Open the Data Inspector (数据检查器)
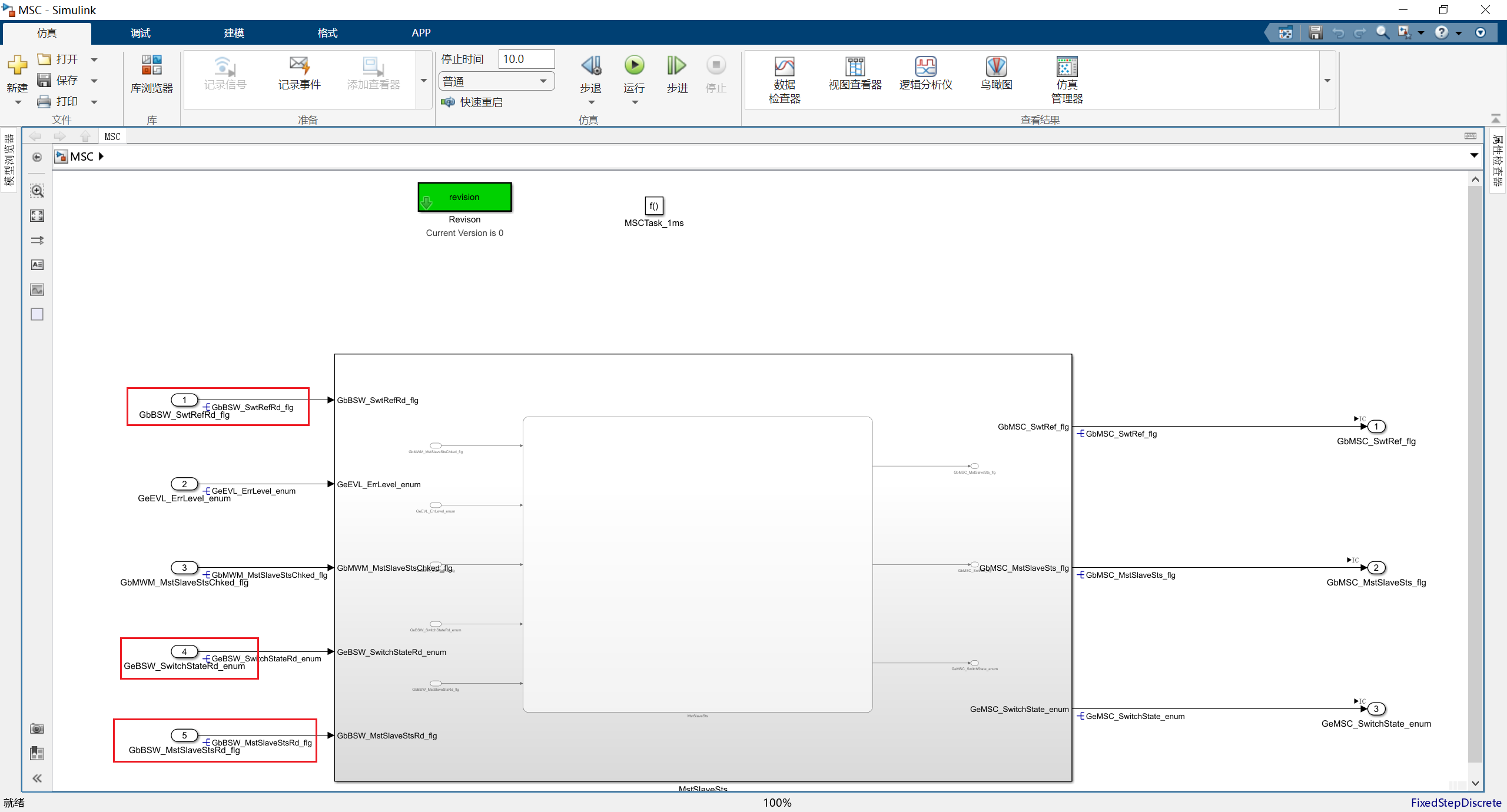 click(x=784, y=81)
